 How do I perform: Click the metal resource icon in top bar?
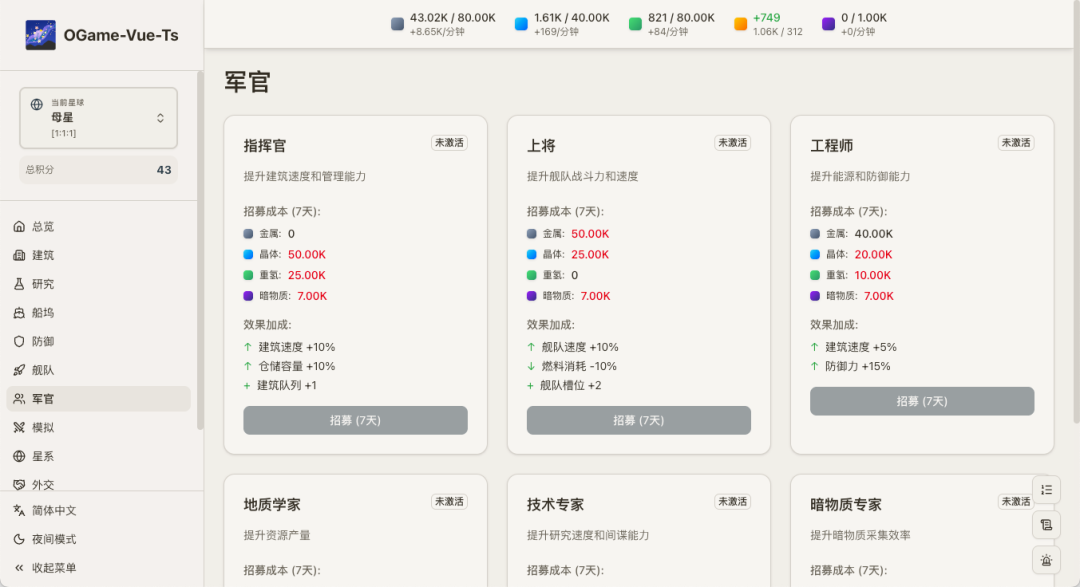point(398,24)
